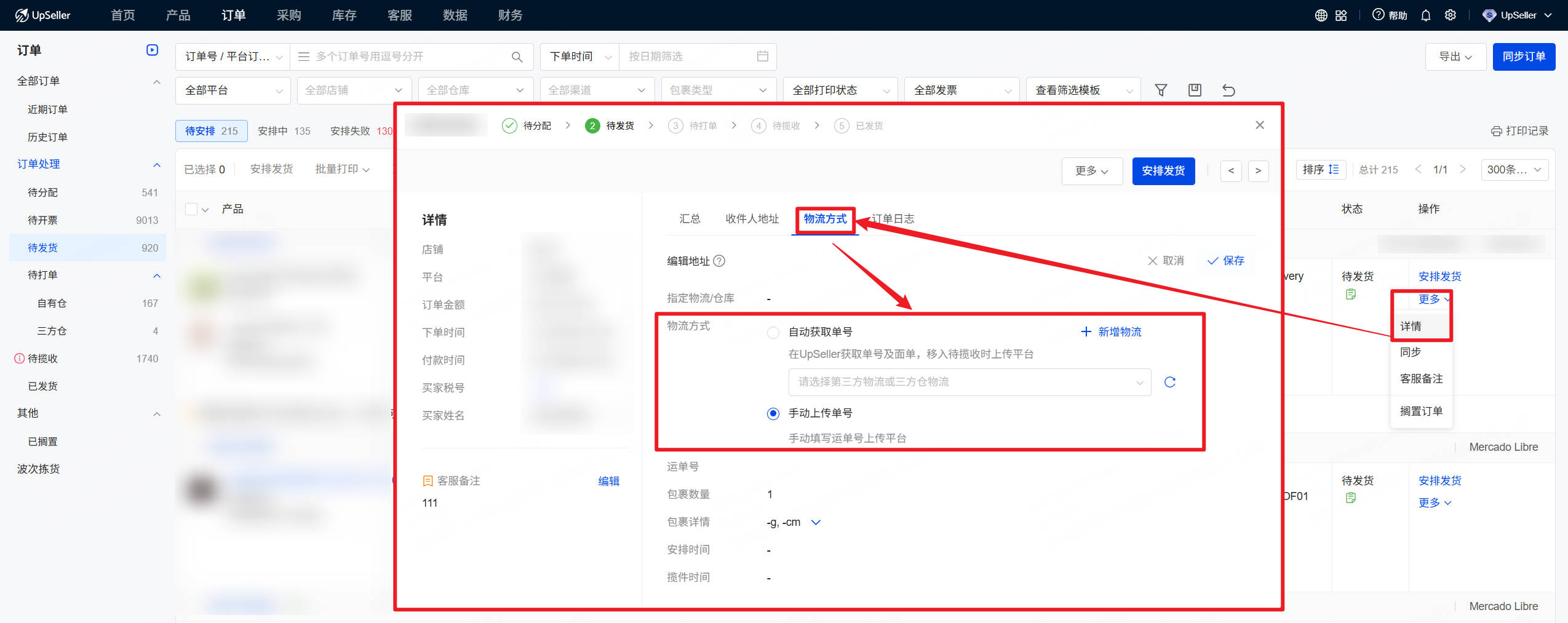This screenshot has width=1568, height=623.
Task: Open settings gear in top bar
Action: 1450,15
